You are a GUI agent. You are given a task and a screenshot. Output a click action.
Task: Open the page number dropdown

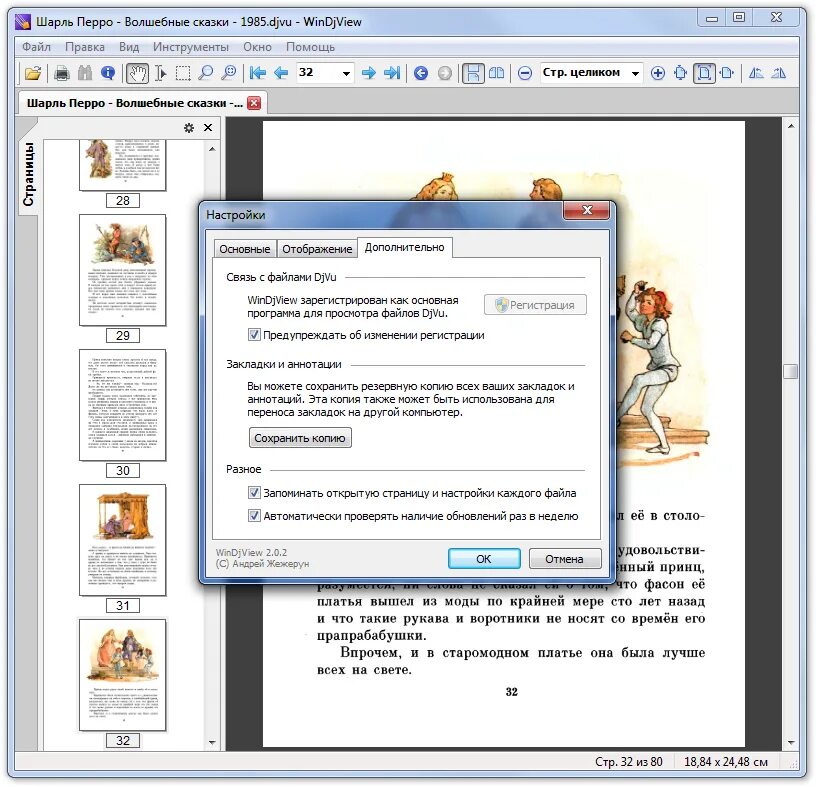346,73
